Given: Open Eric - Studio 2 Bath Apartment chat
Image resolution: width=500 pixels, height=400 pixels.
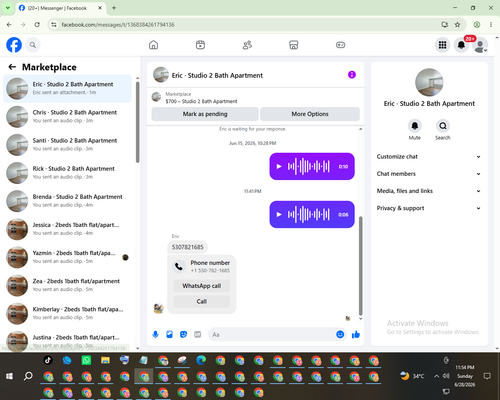Looking at the screenshot, I should click(x=67, y=88).
